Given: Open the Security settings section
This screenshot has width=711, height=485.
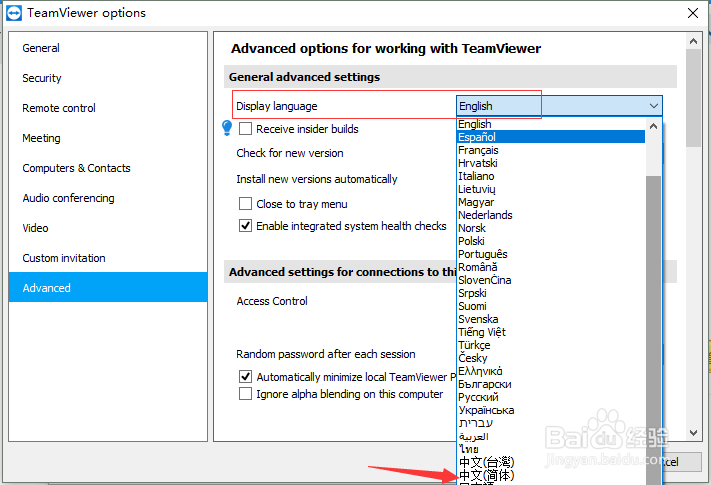Looking at the screenshot, I should pos(107,78).
